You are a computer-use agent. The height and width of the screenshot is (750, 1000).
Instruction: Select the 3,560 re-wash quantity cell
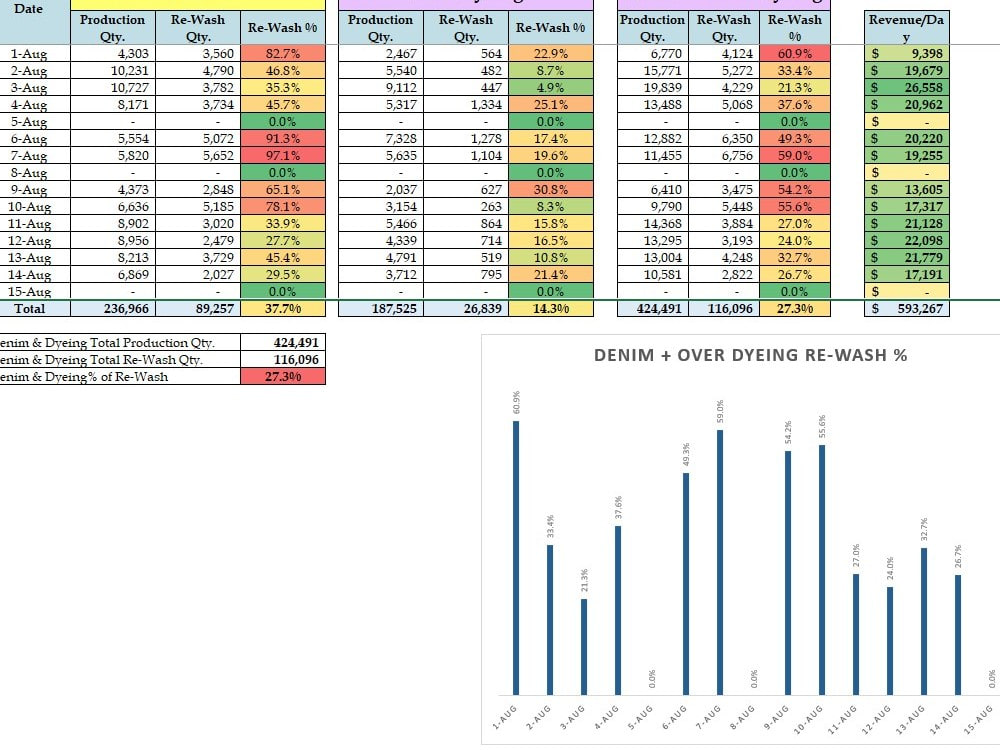pyautogui.click(x=198, y=54)
